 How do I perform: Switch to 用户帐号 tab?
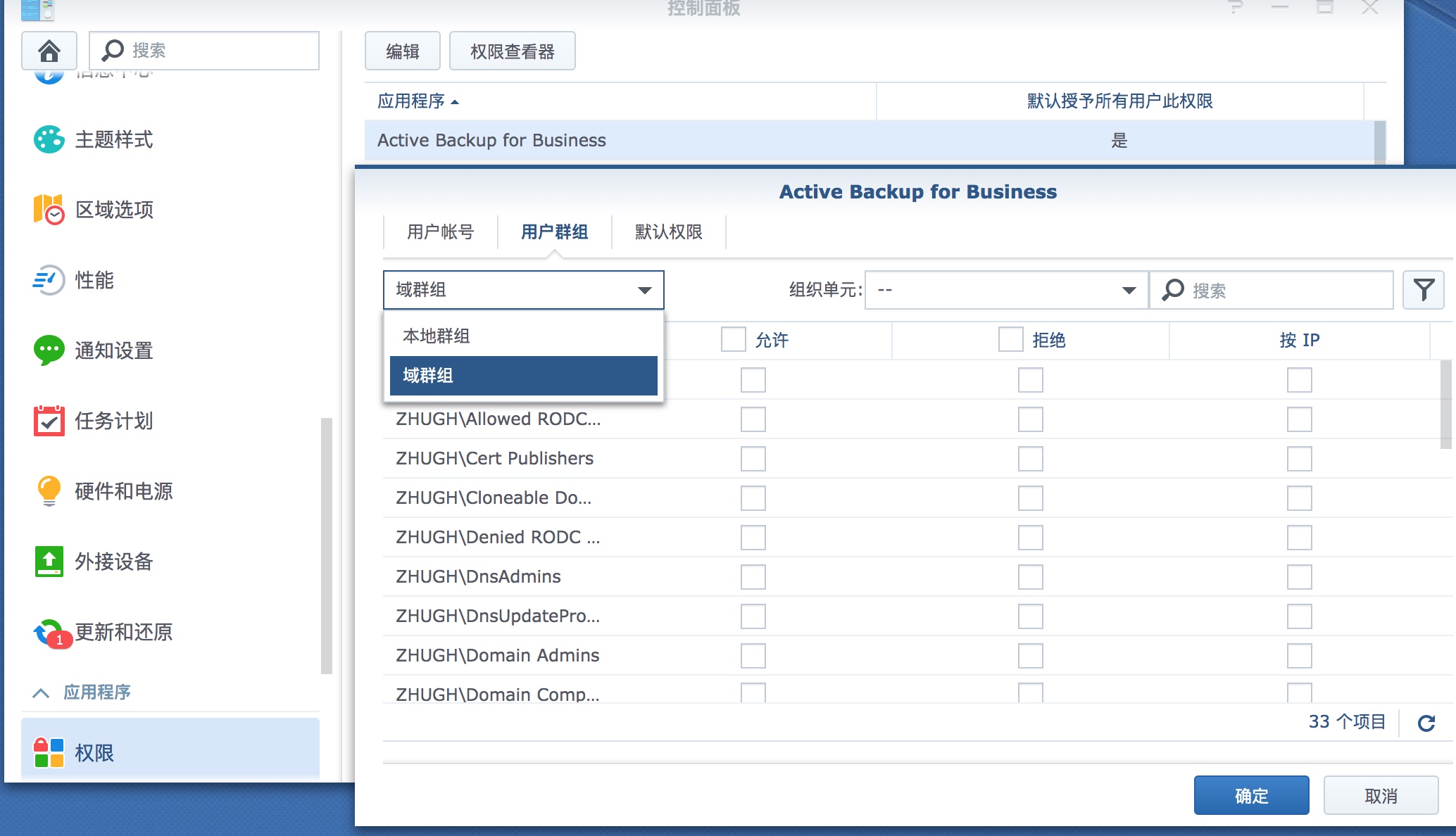click(x=441, y=232)
